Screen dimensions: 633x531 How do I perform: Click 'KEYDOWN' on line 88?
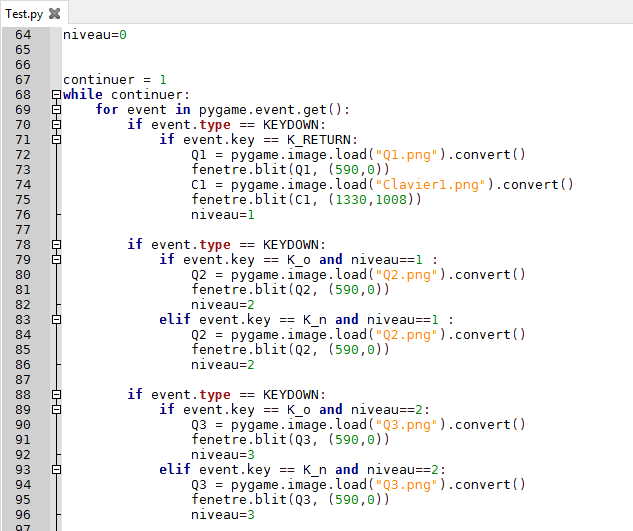[x=291, y=395]
